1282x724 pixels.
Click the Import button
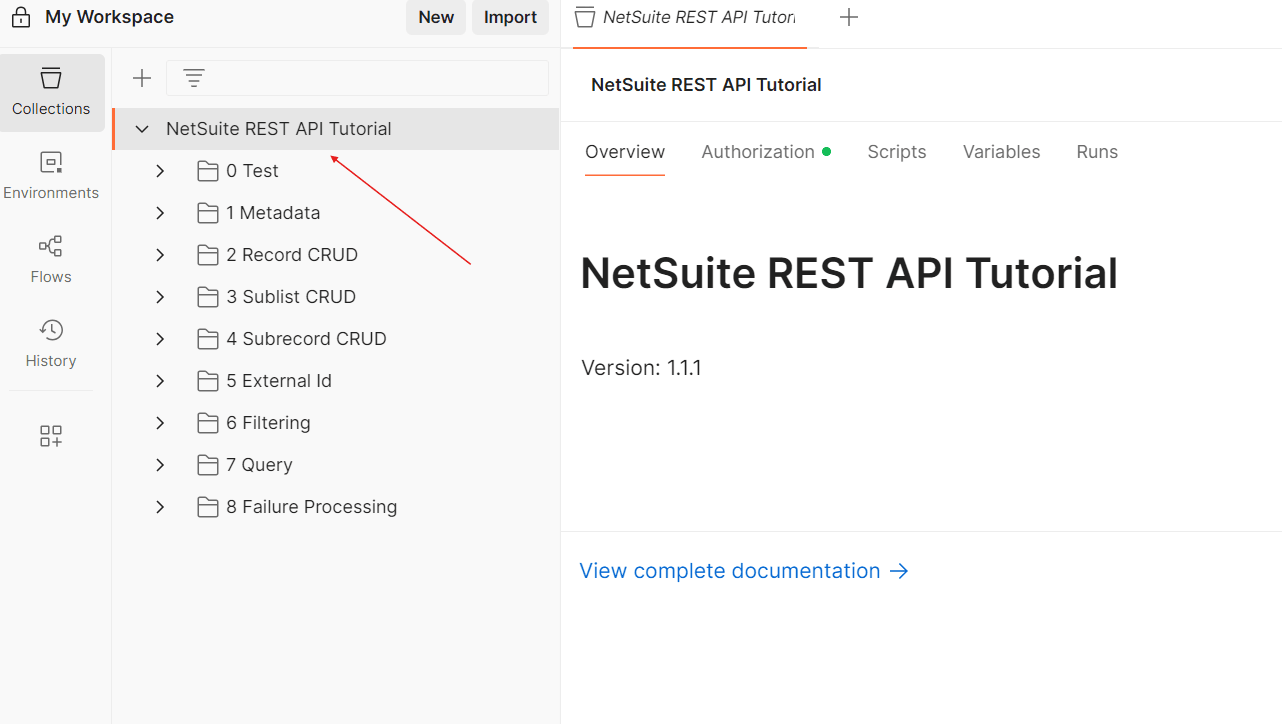510,17
